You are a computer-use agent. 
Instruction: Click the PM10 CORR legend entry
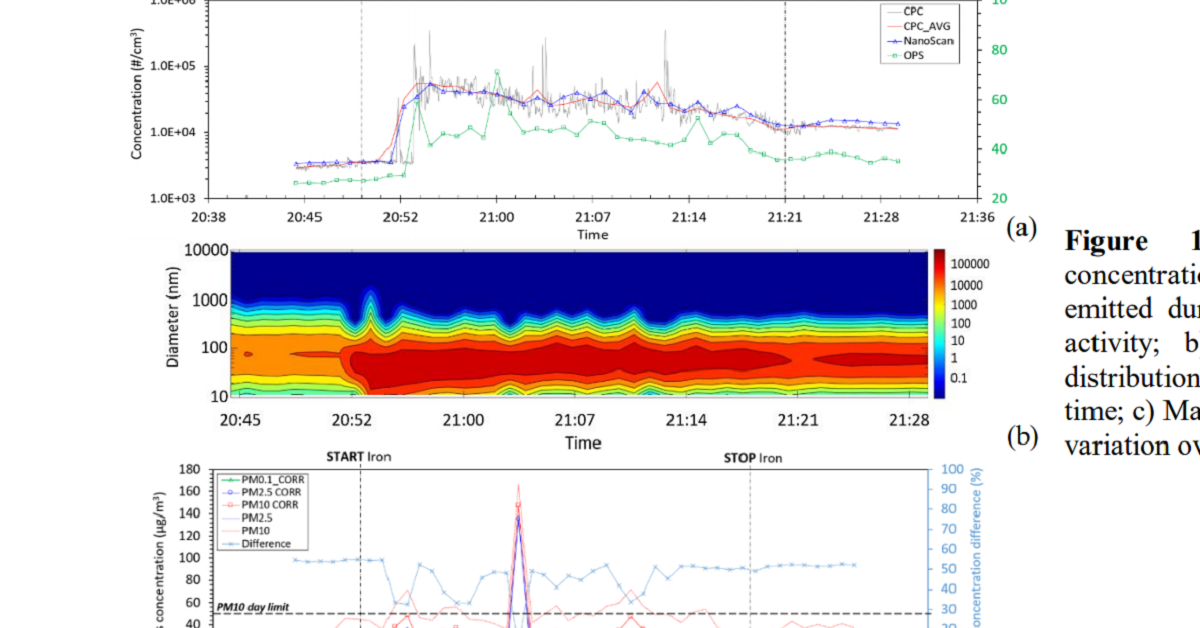point(256,505)
